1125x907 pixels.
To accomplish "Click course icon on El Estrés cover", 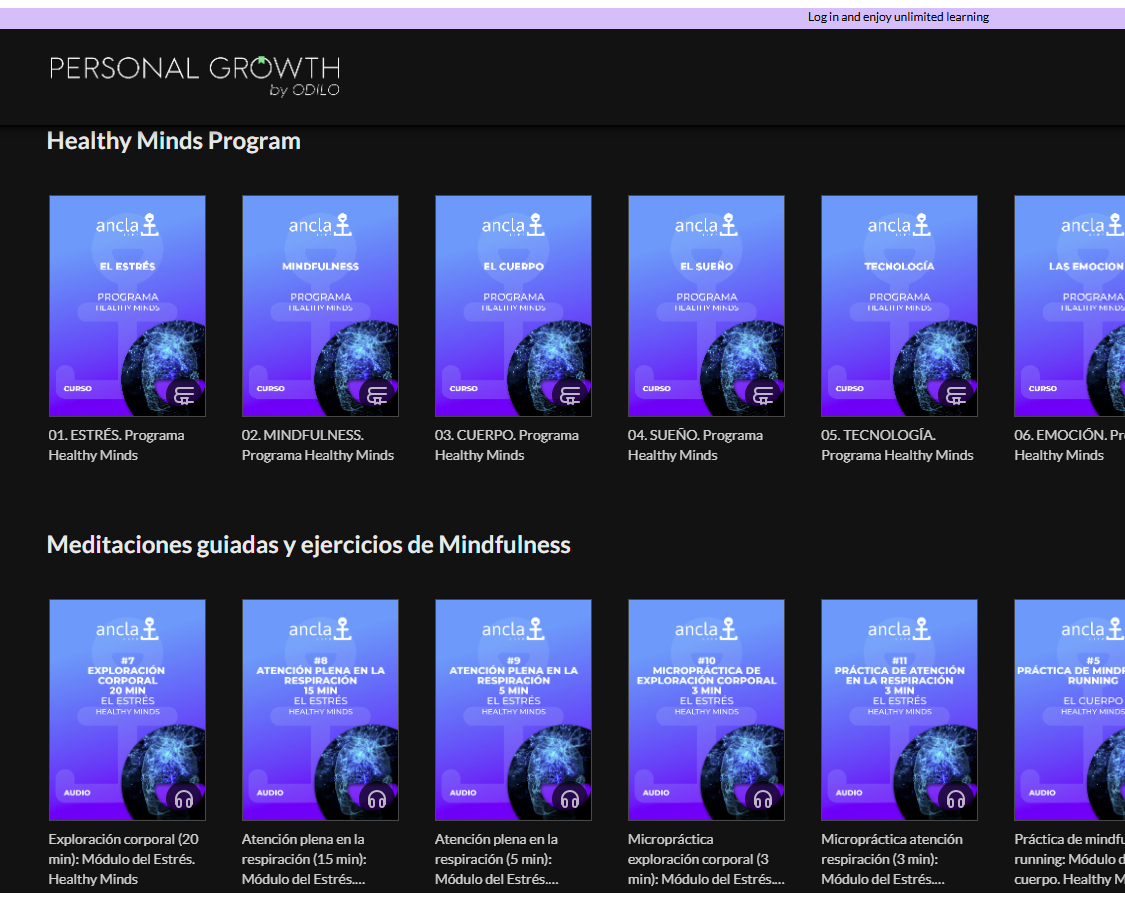I will click(x=184, y=395).
